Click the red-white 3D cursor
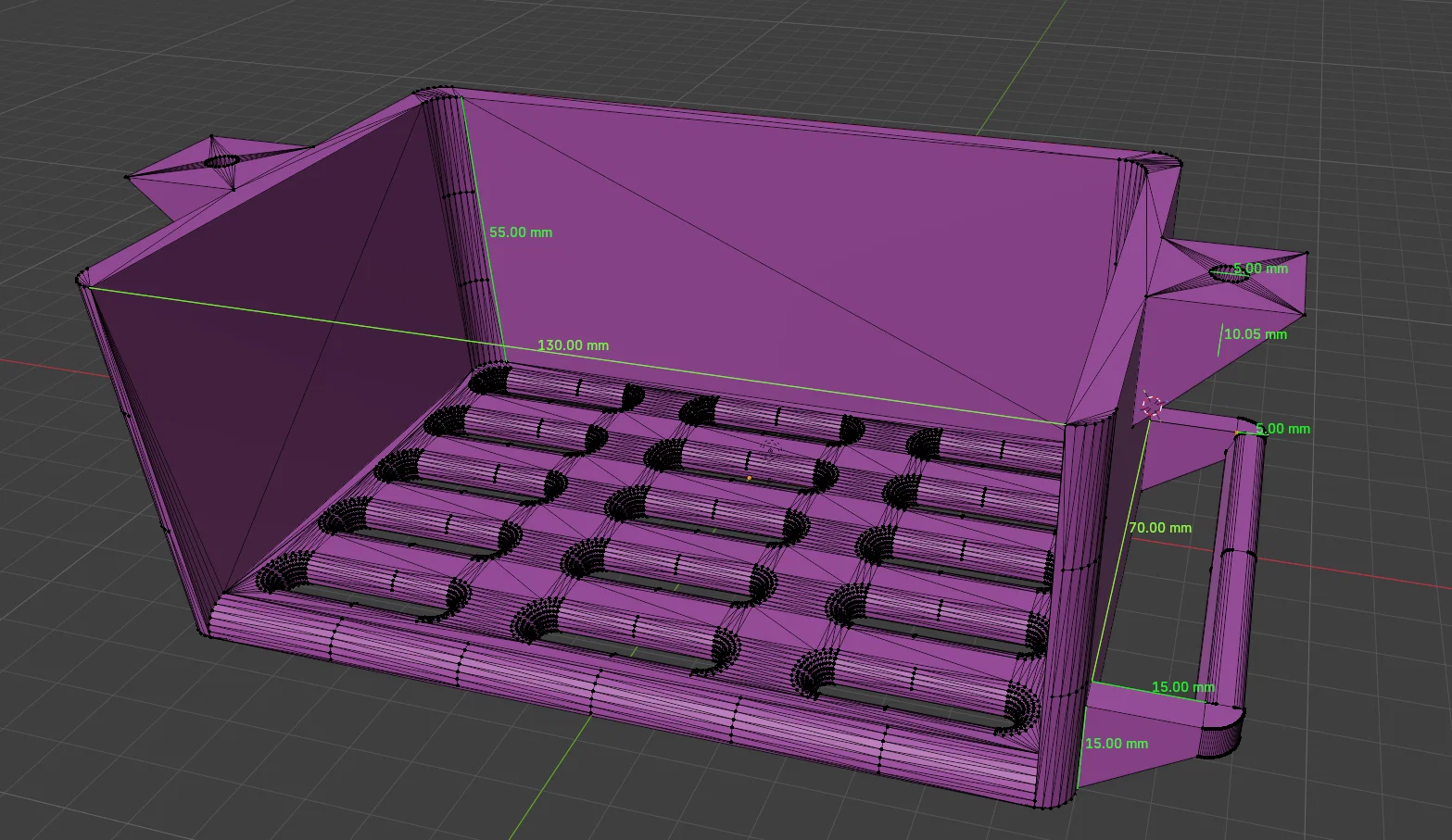 (x=1152, y=405)
